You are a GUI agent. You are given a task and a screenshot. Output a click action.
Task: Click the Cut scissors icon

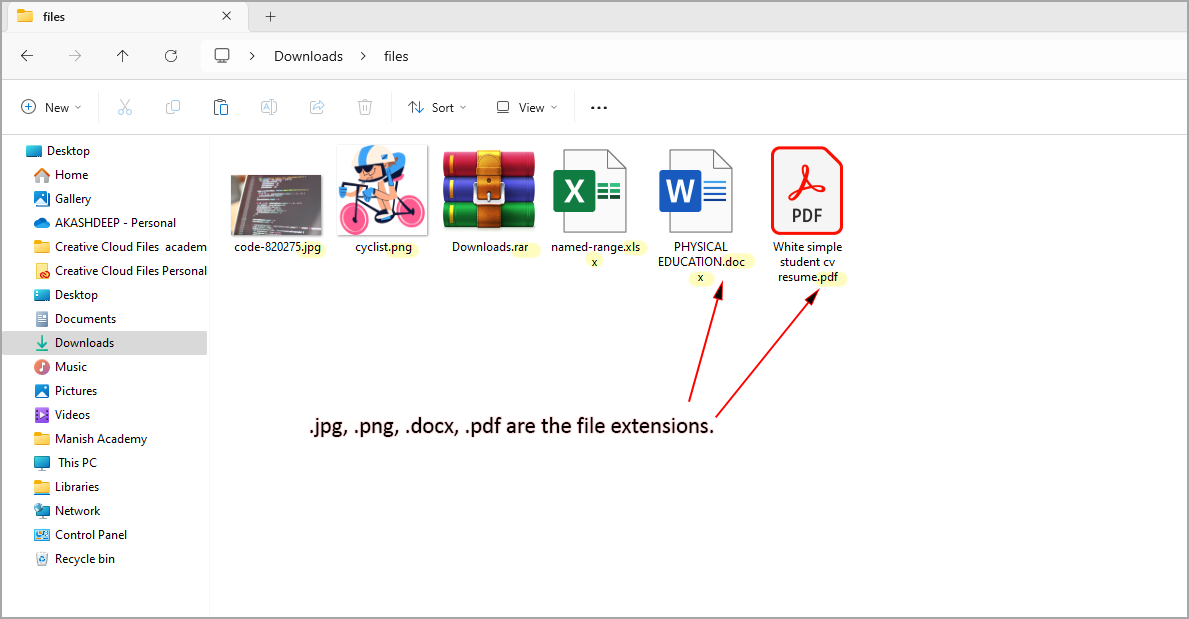(125, 107)
